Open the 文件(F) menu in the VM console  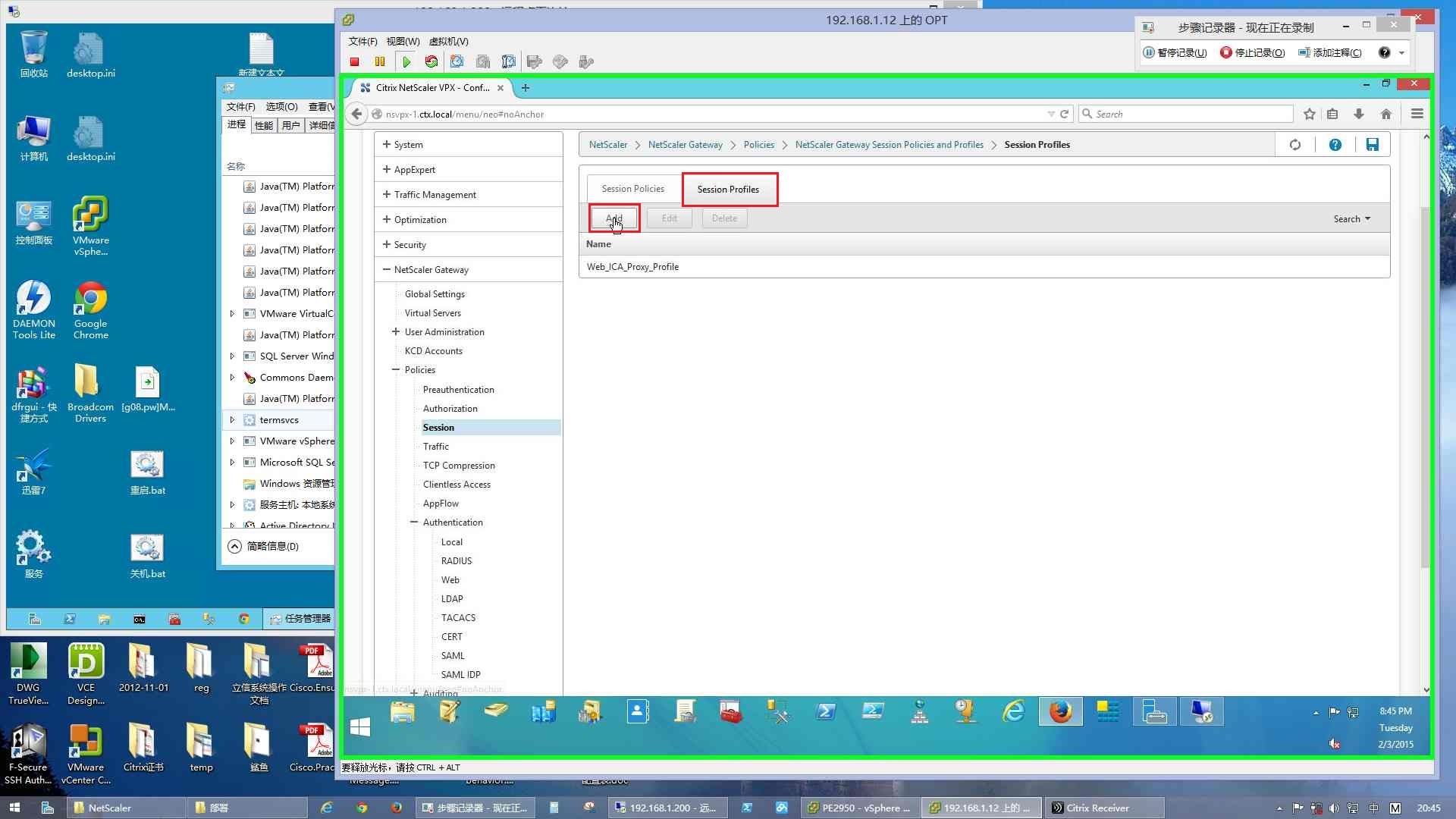(x=362, y=42)
